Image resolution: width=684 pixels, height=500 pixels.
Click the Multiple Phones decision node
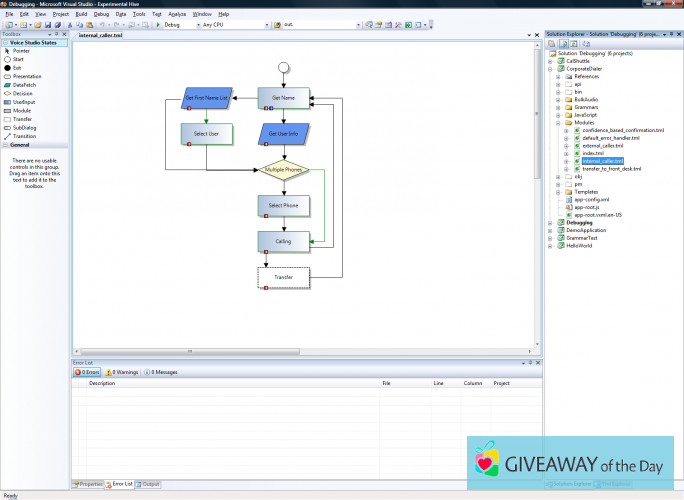[x=283, y=170]
